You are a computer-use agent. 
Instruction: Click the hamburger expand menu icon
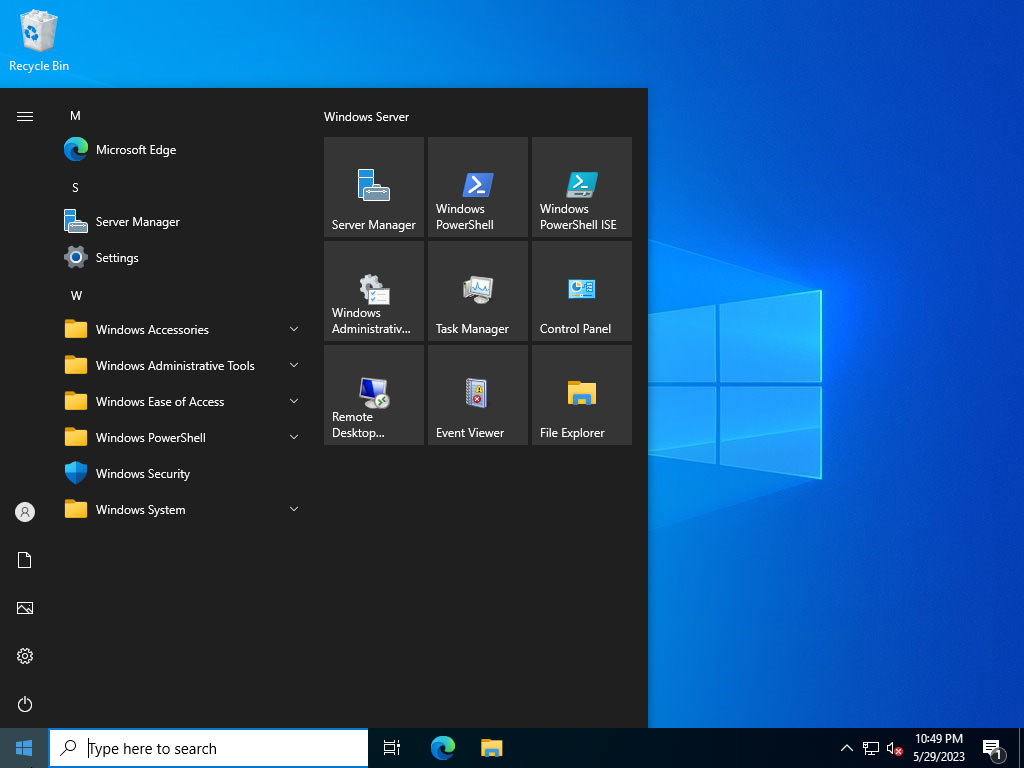[x=25, y=116]
